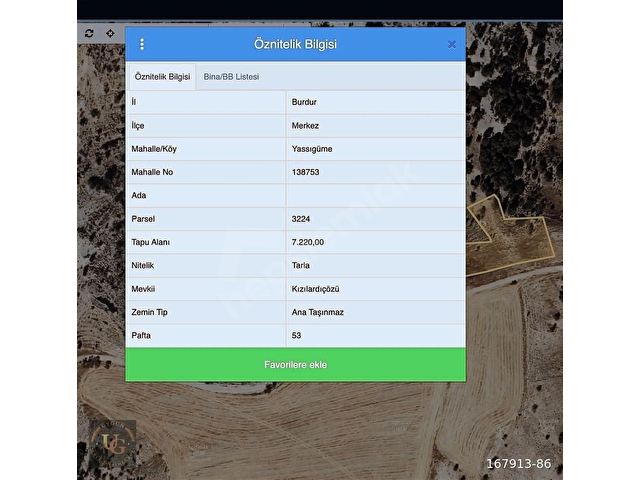
Task: Switch to the Öznitelik Bilgisi tab
Action: point(162,77)
